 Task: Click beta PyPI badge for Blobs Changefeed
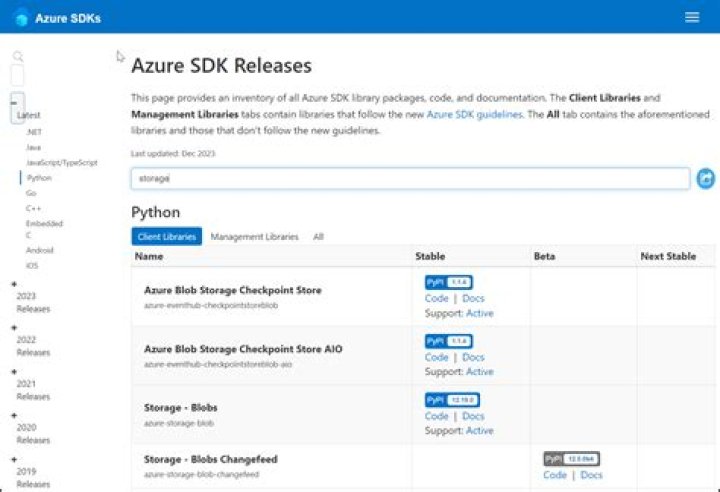[571, 458]
